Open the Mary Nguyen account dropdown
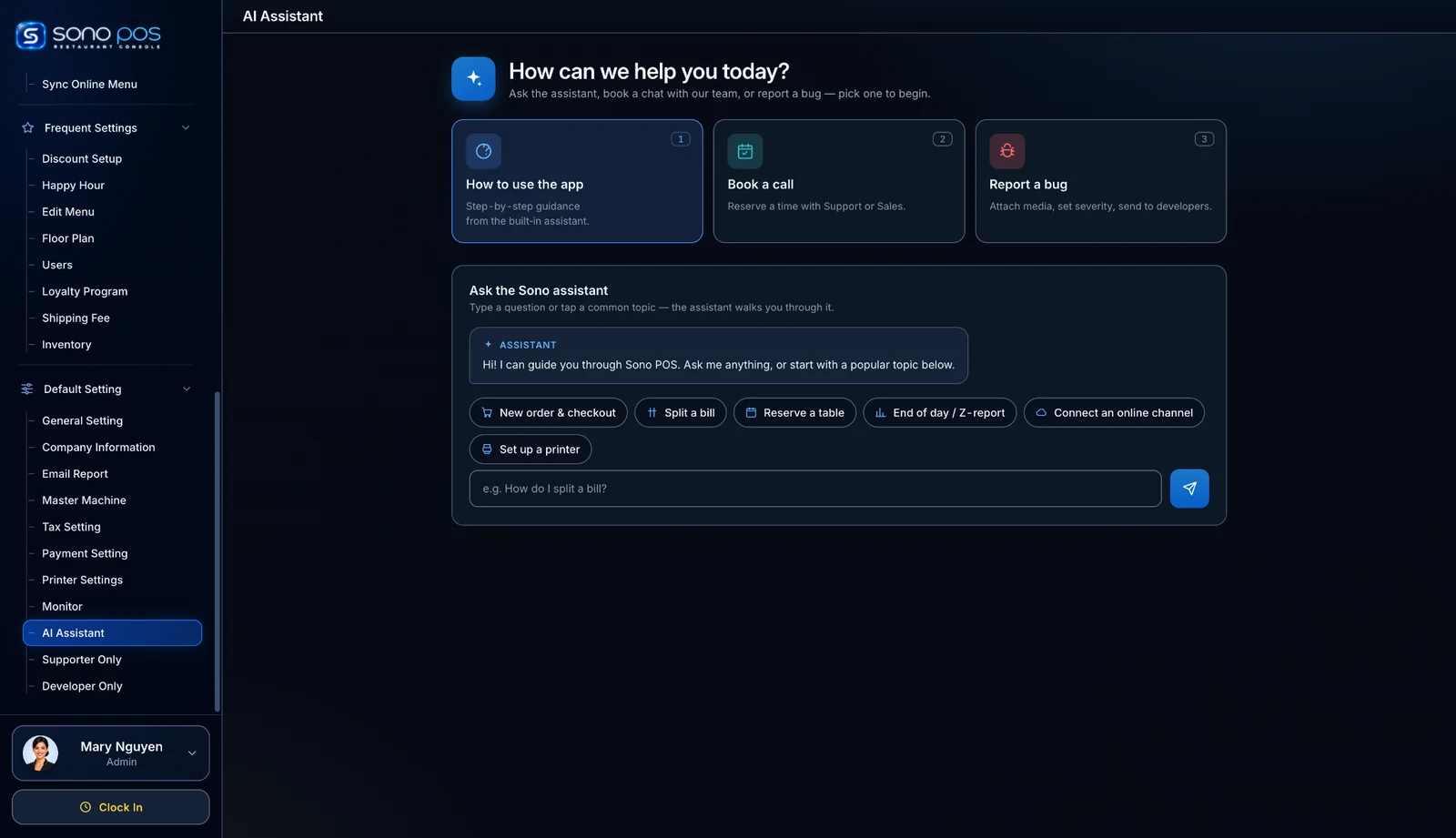 tap(192, 753)
